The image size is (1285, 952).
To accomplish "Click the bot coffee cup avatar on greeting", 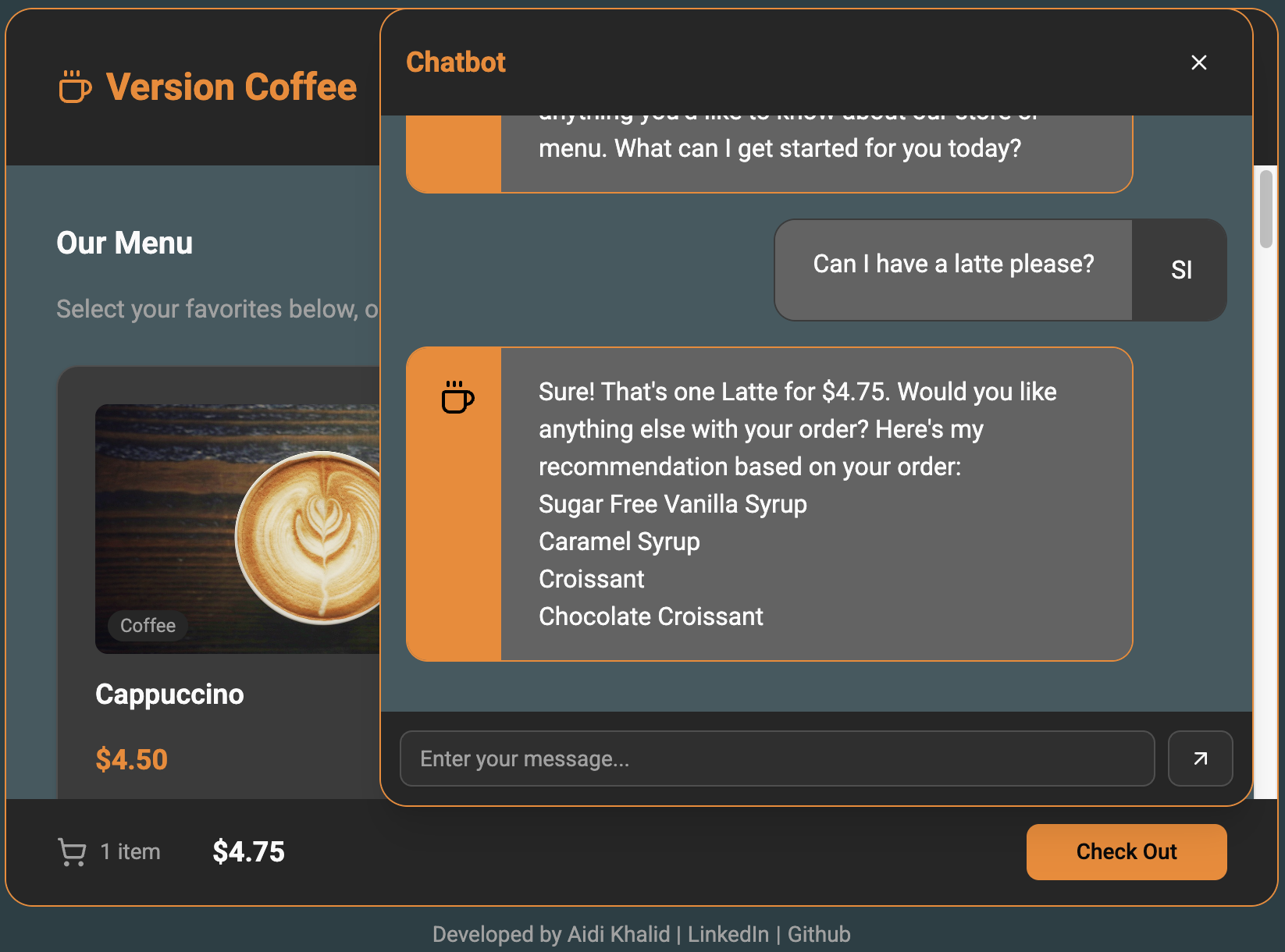I will pos(455,148).
